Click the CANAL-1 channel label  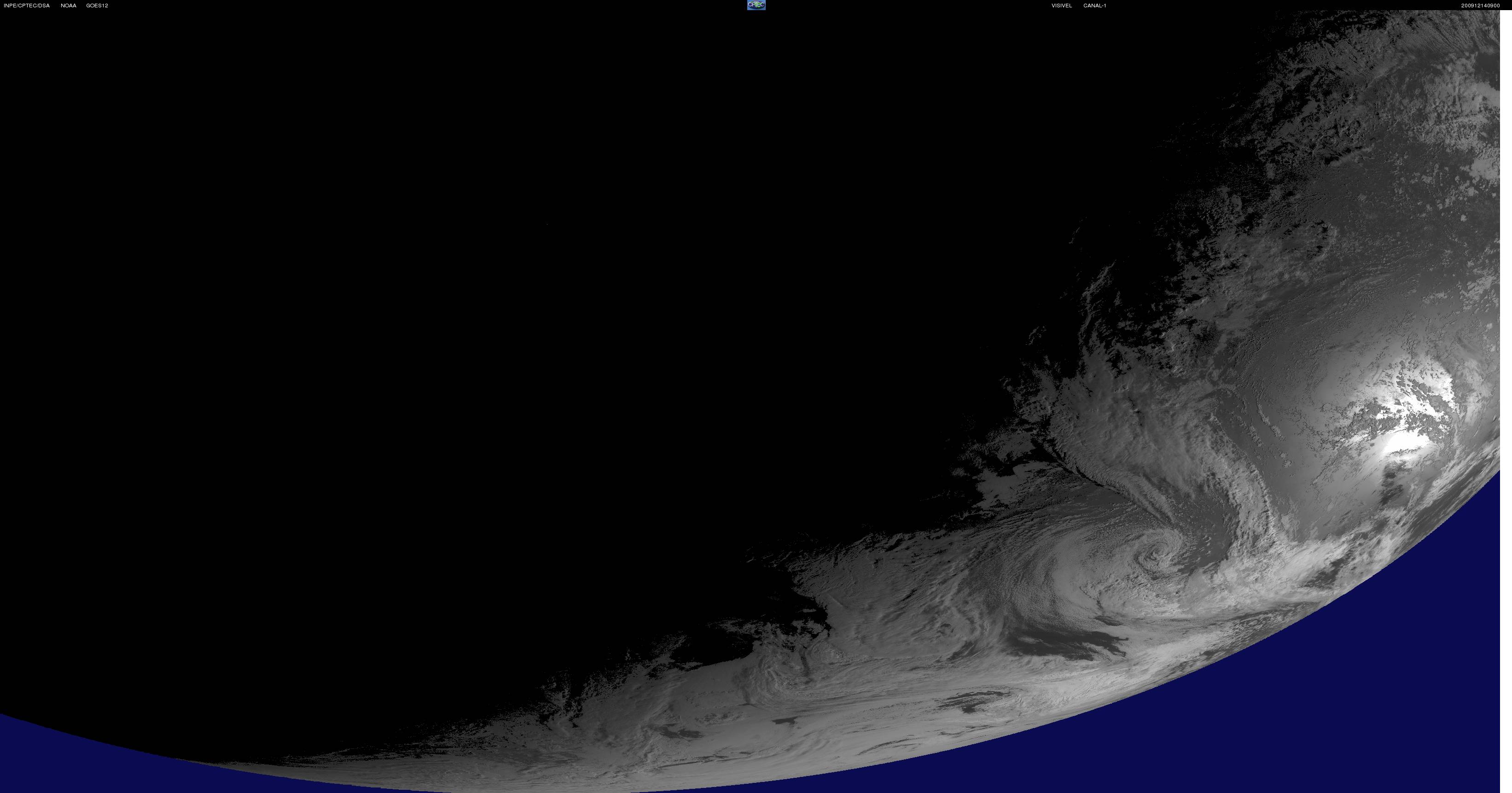[1095, 6]
